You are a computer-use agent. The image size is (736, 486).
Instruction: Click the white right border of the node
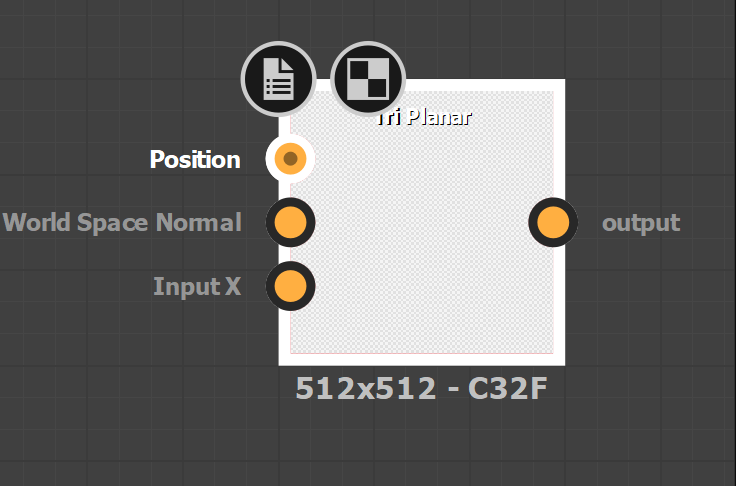[560, 300]
